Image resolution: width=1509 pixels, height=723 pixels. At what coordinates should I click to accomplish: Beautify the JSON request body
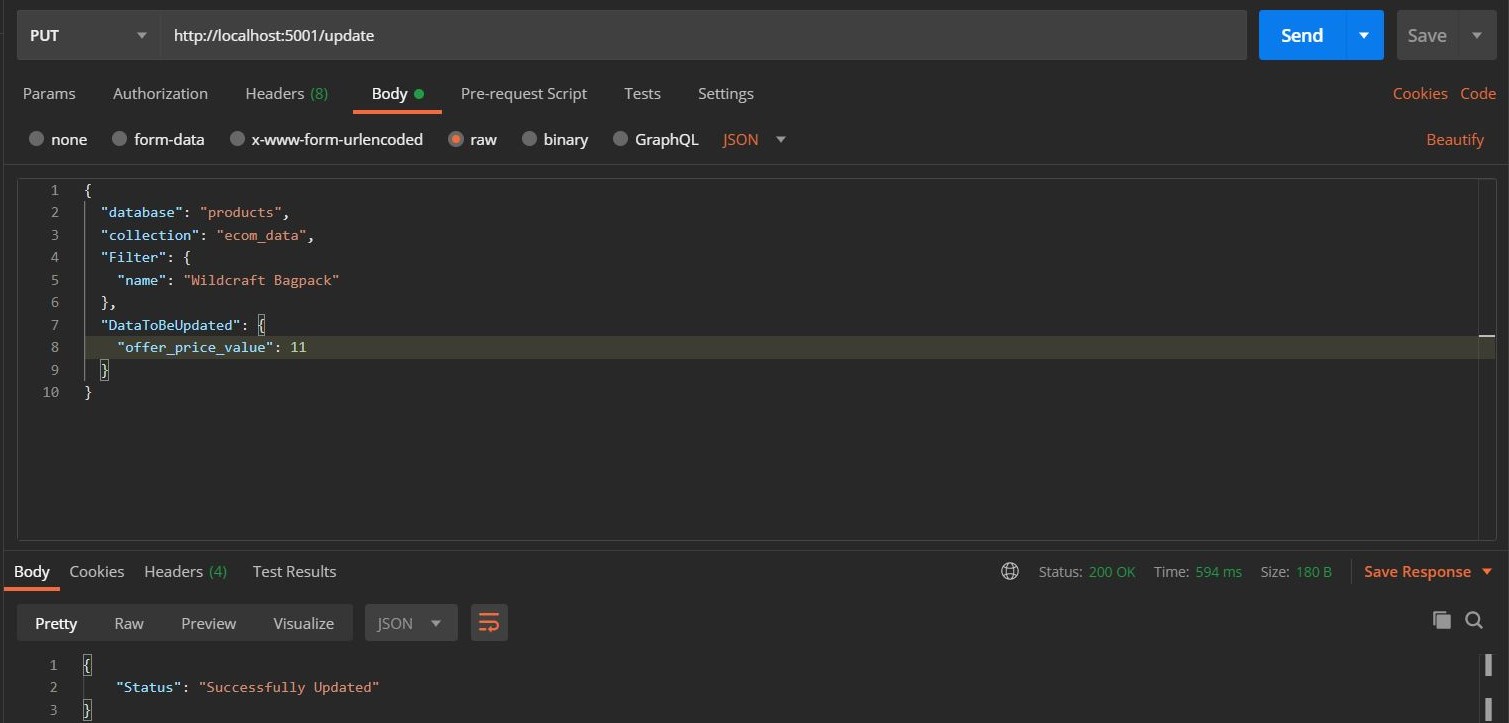(x=1455, y=140)
